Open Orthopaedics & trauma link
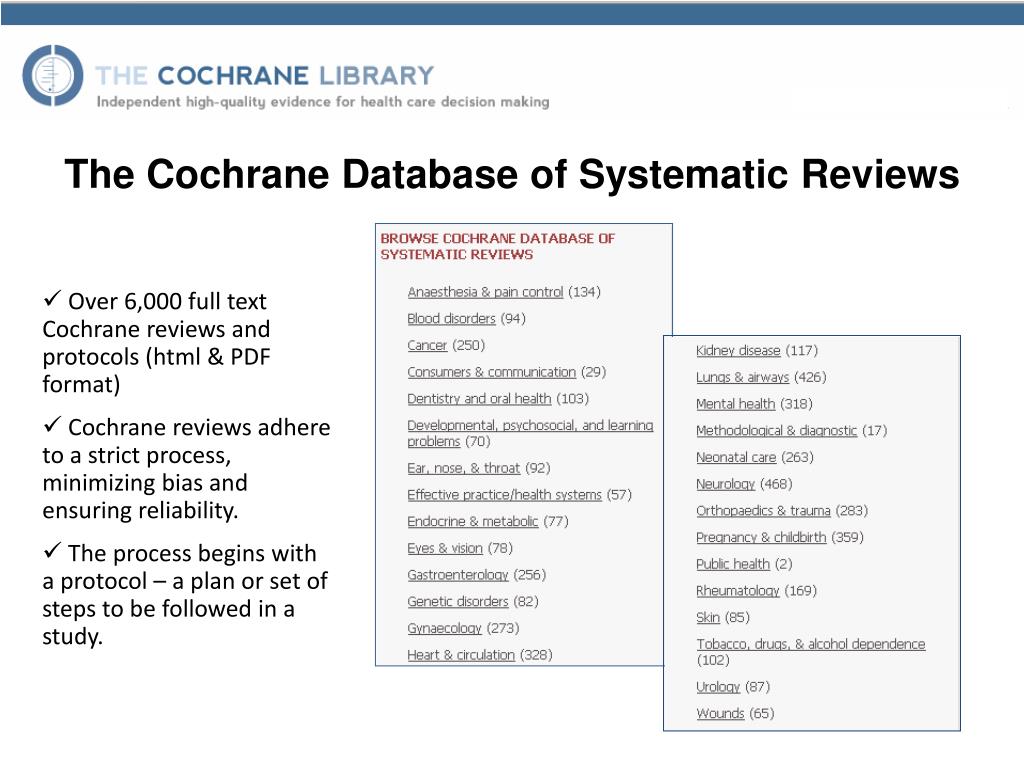Image resolution: width=1024 pixels, height=768 pixels. point(763,511)
